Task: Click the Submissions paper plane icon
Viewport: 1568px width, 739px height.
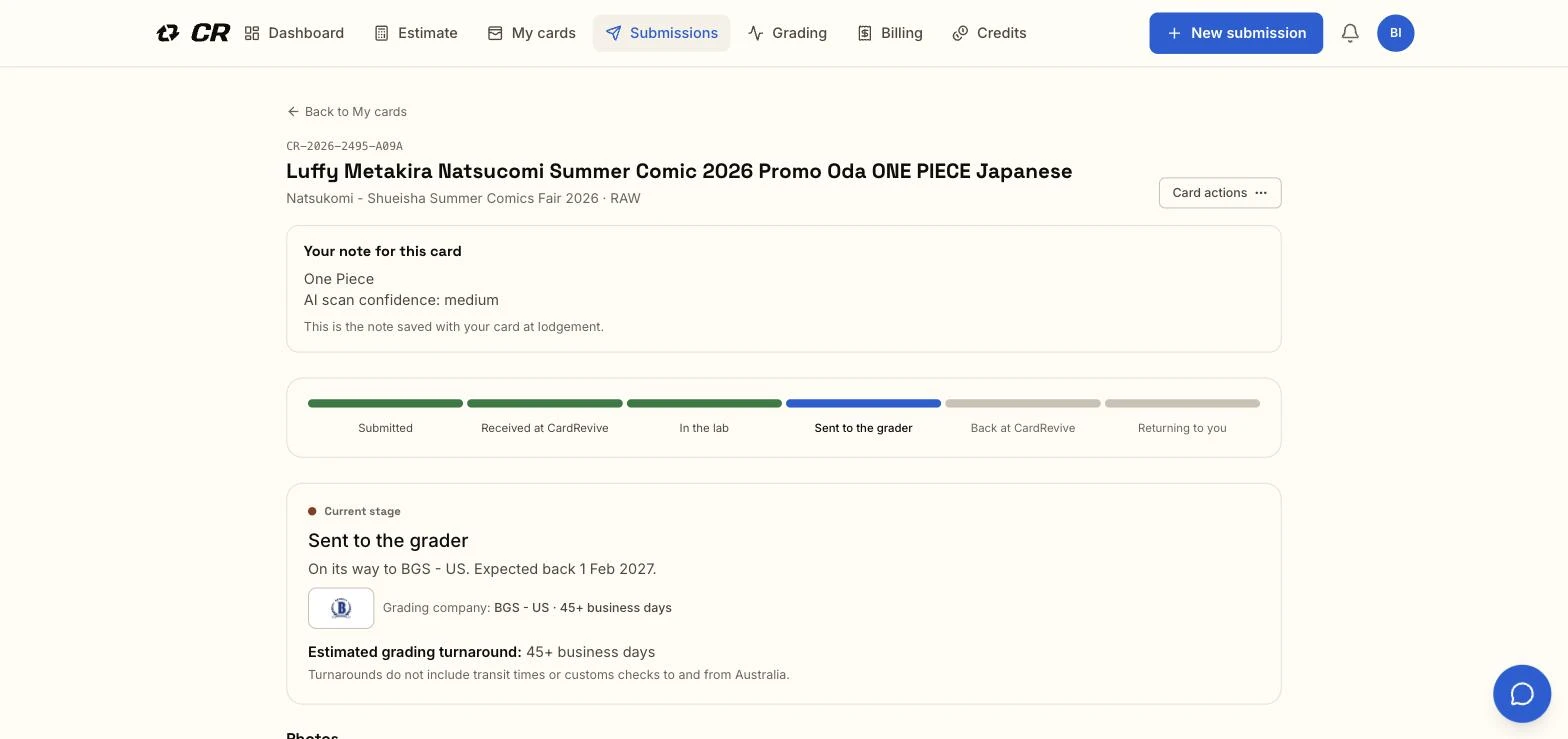Action: click(613, 33)
